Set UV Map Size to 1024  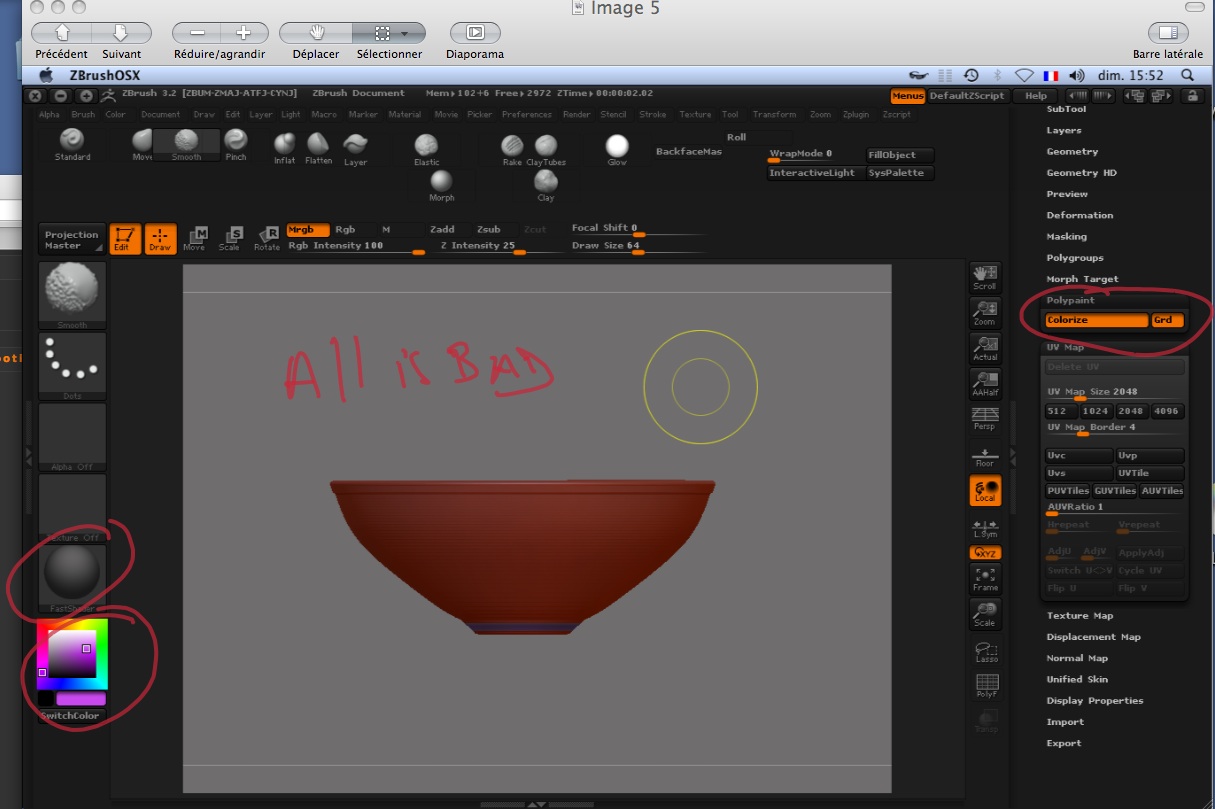[x=1098, y=411]
